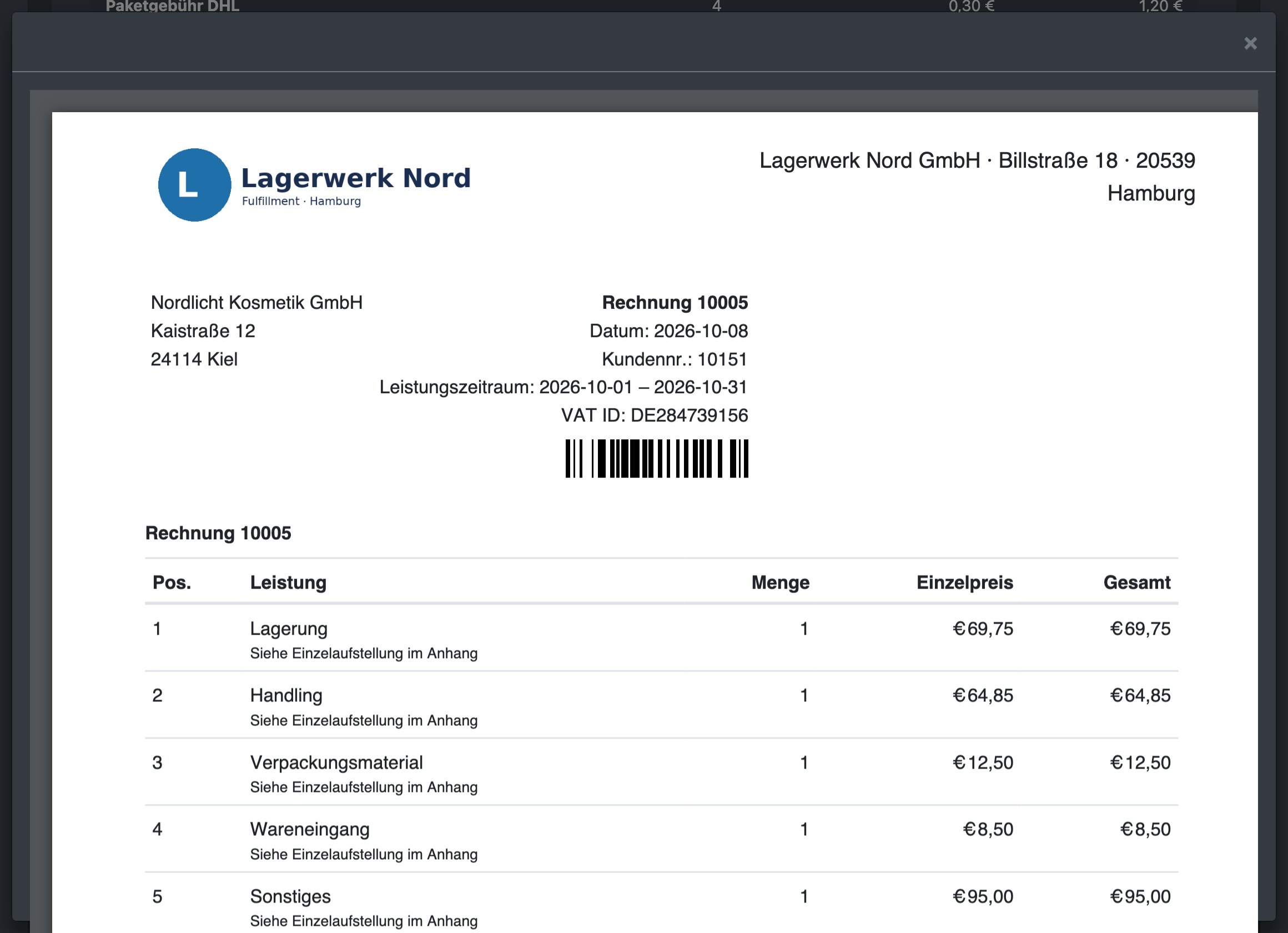Click 'Kundennr.: 10151' text
Viewport: 1288px width, 933px height.
click(675, 359)
